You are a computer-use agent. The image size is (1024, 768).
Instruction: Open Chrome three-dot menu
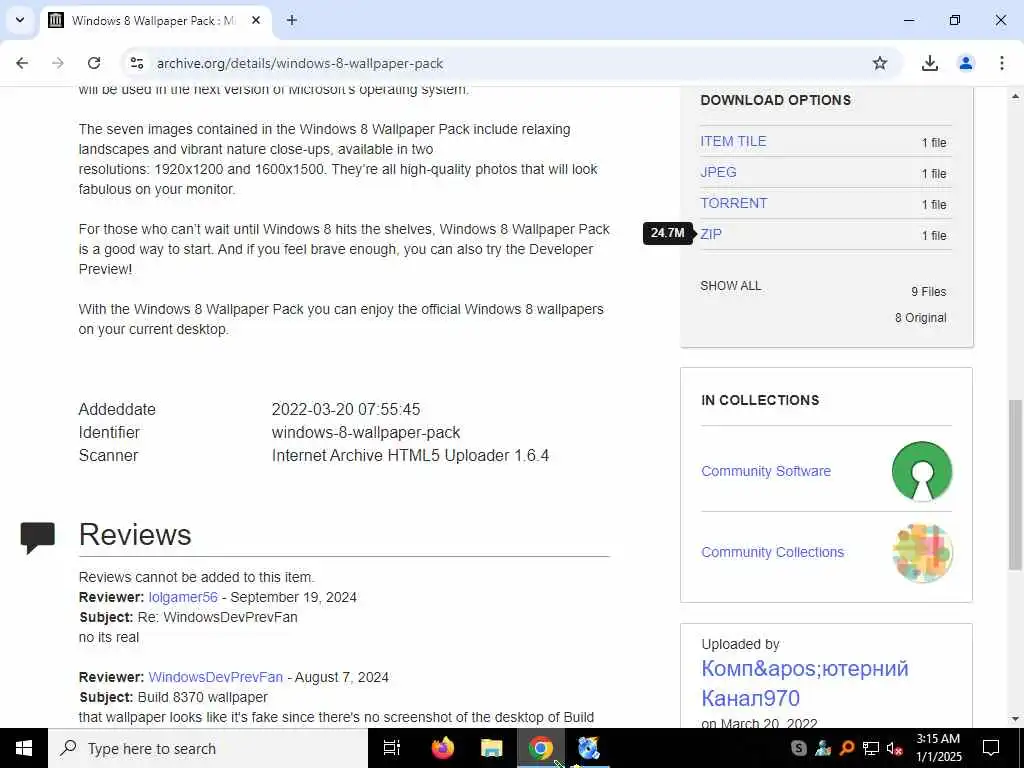[x=1001, y=63]
